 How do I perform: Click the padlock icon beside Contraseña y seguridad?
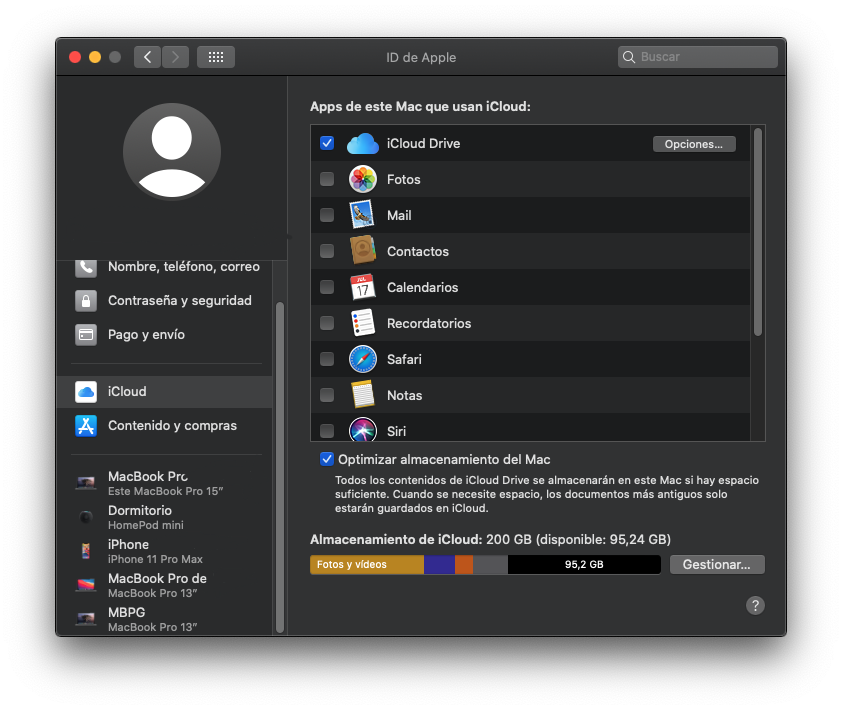[x=85, y=300]
